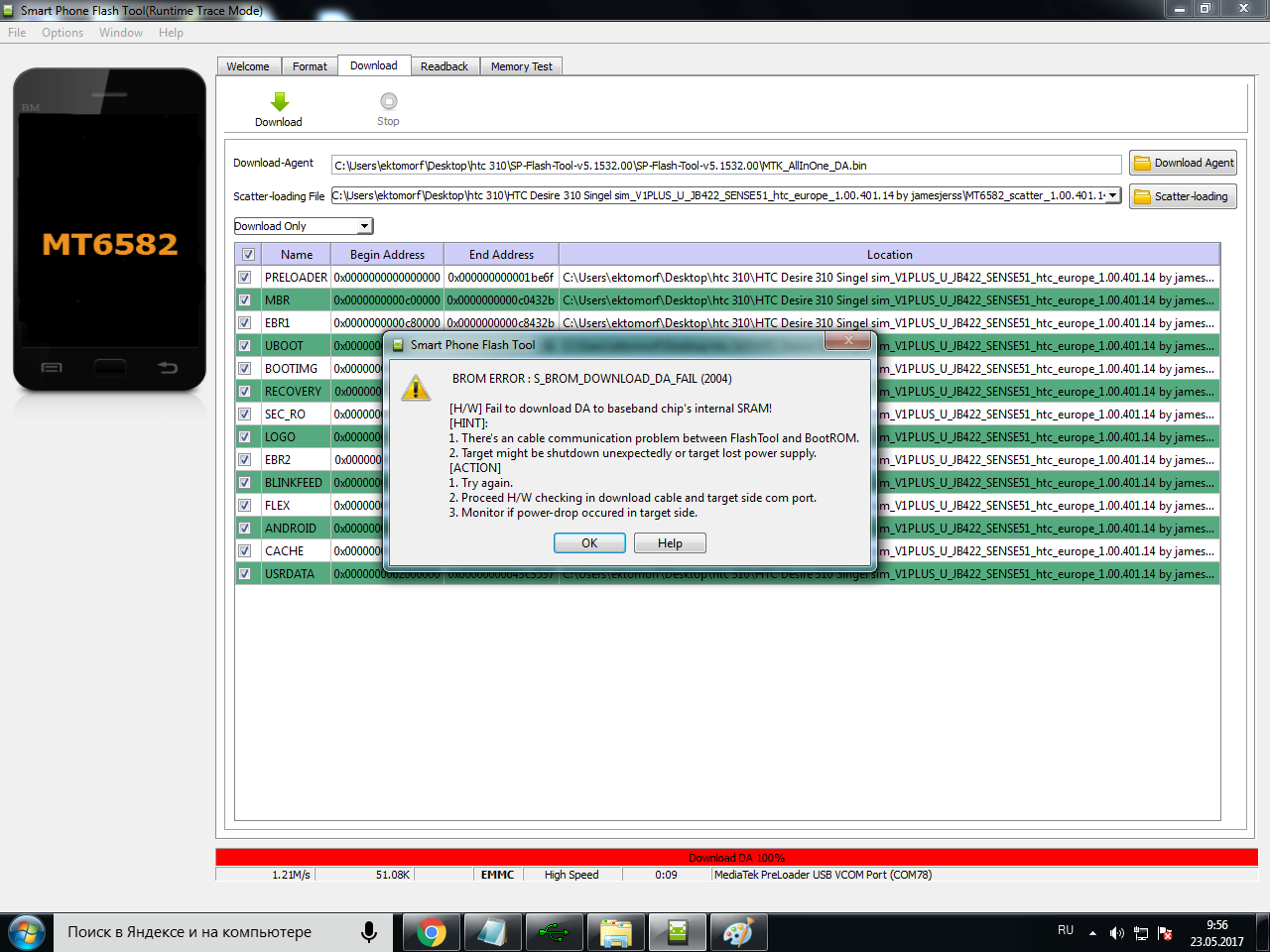Click the notepad-style taskbar icon
Viewport: 1270px width, 952px height.
(492, 932)
